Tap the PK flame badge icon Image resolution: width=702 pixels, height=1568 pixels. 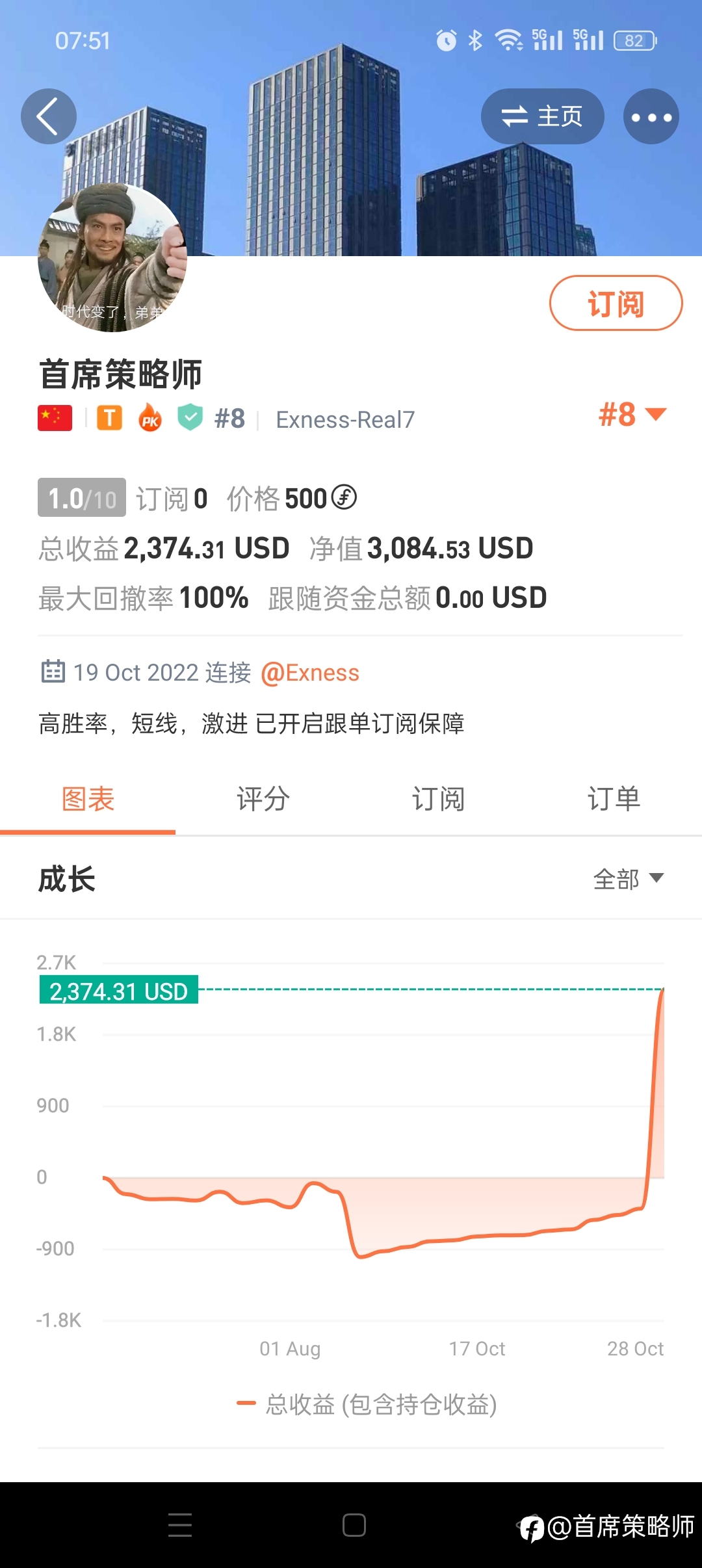pos(150,418)
